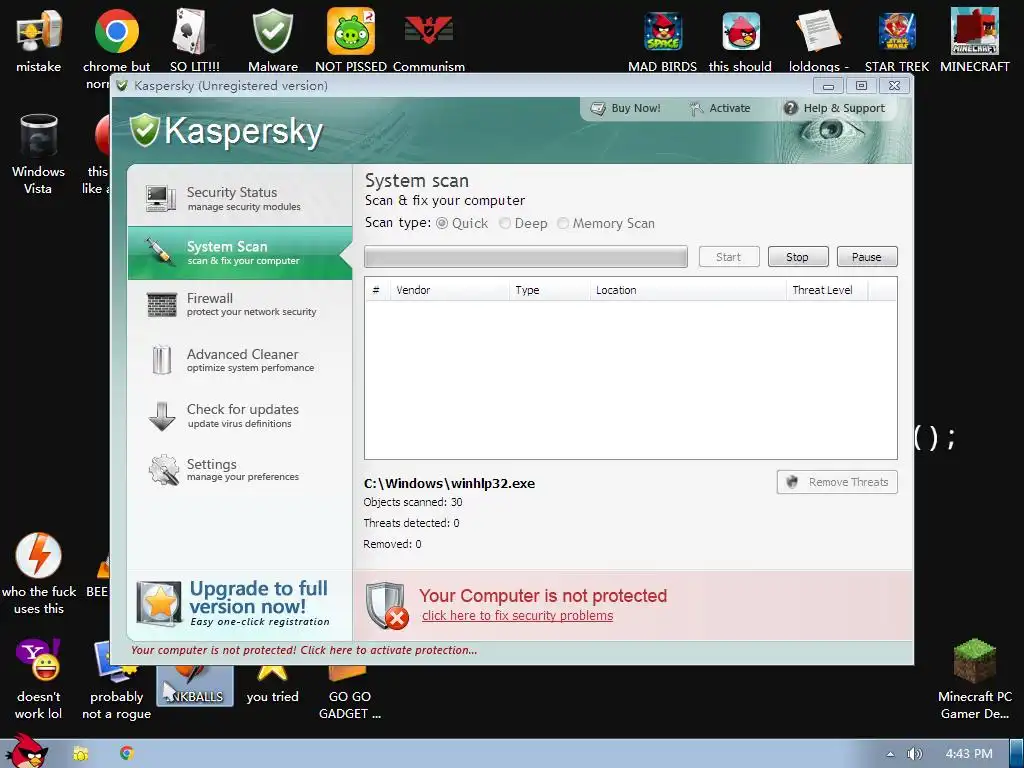
Task: Click the # column header
Action: tap(377, 290)
